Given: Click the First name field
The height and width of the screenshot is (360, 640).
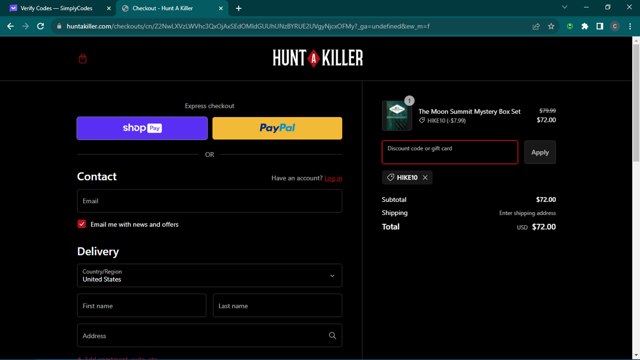Looking at the screenshot, I should (142, 305).
